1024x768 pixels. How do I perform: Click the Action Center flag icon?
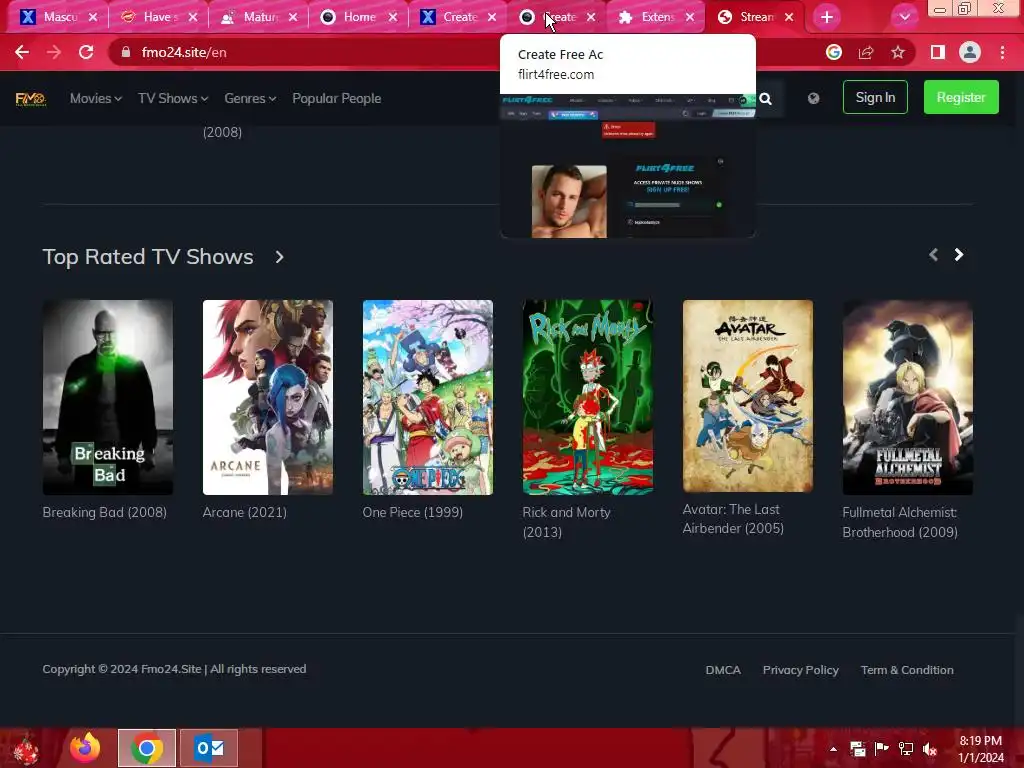pos(882,749)
